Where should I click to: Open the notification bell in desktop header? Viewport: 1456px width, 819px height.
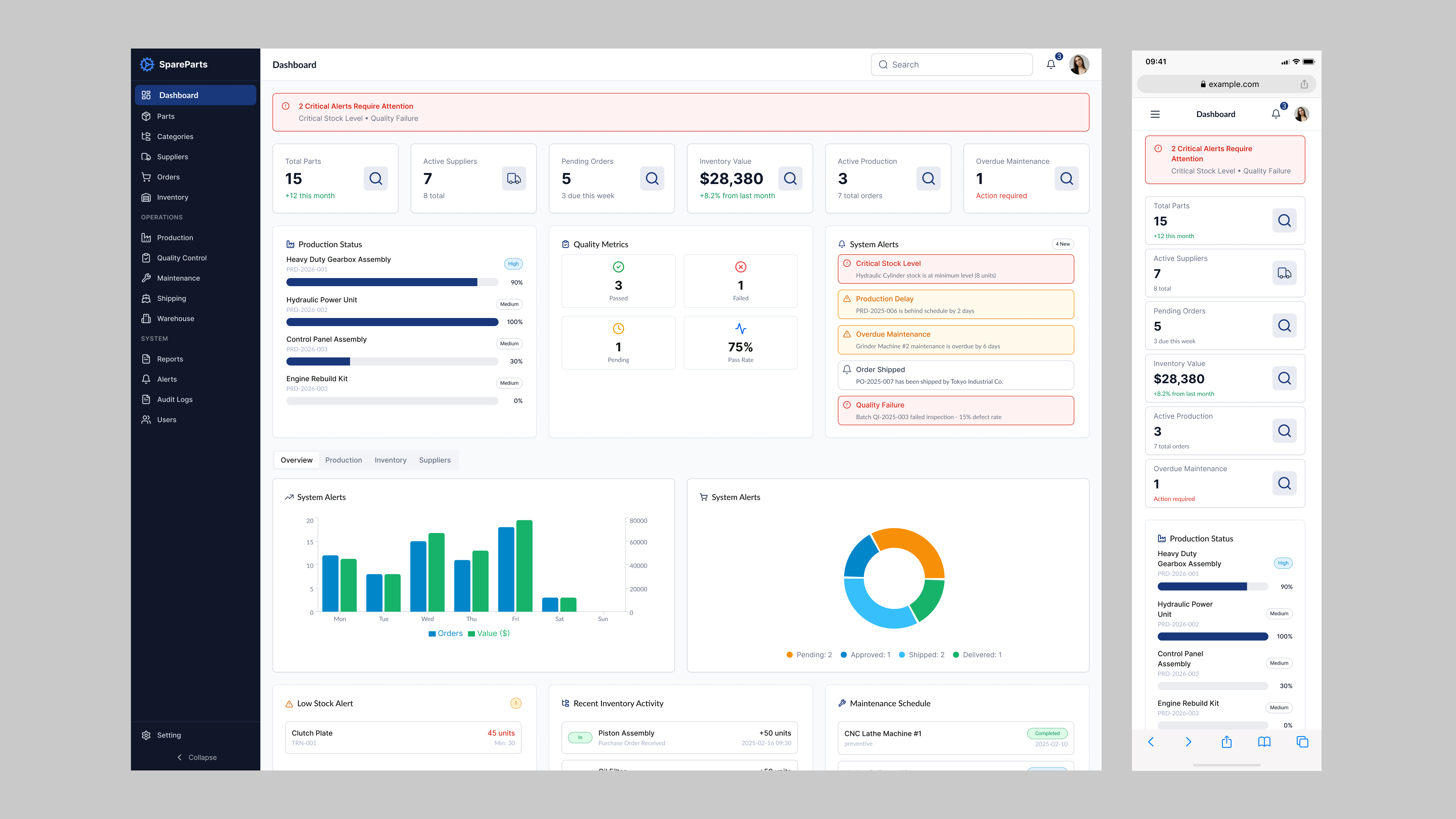tap(1051, 64)
